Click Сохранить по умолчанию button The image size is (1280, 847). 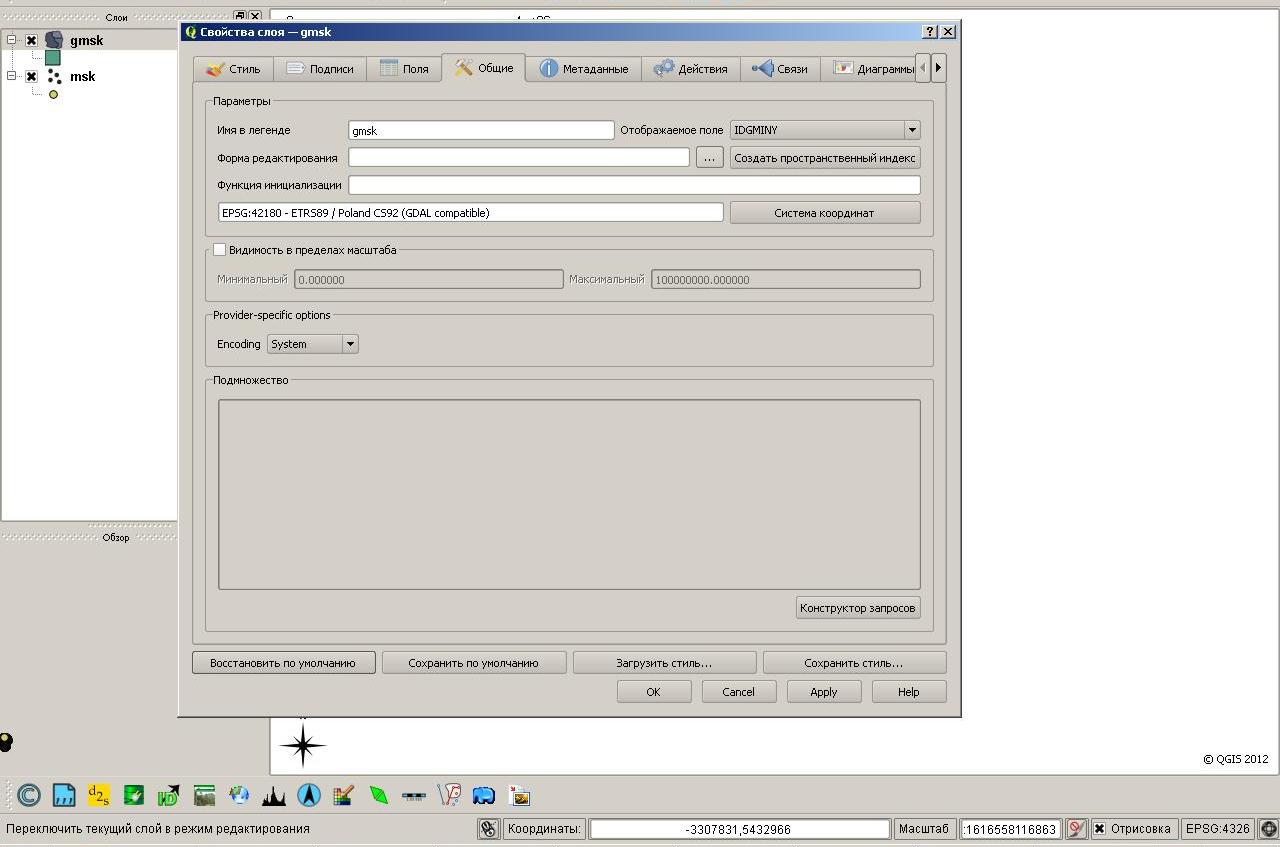[474, 663]
